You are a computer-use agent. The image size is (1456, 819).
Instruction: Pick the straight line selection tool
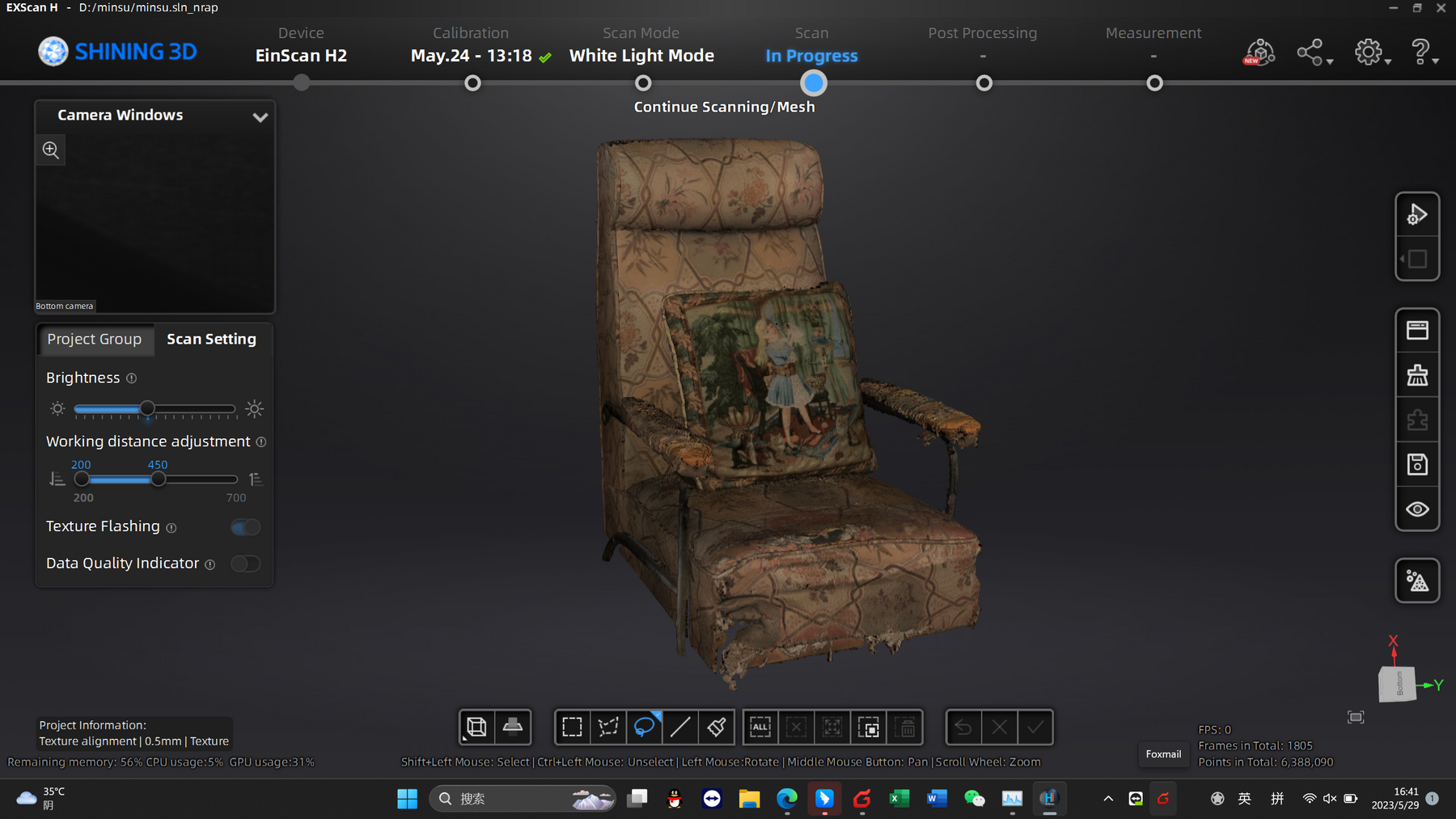680,728
